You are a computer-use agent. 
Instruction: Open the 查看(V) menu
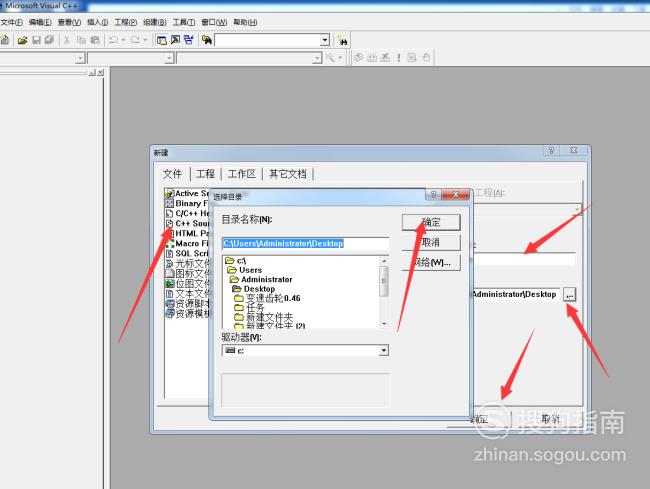tap(69, 22)
